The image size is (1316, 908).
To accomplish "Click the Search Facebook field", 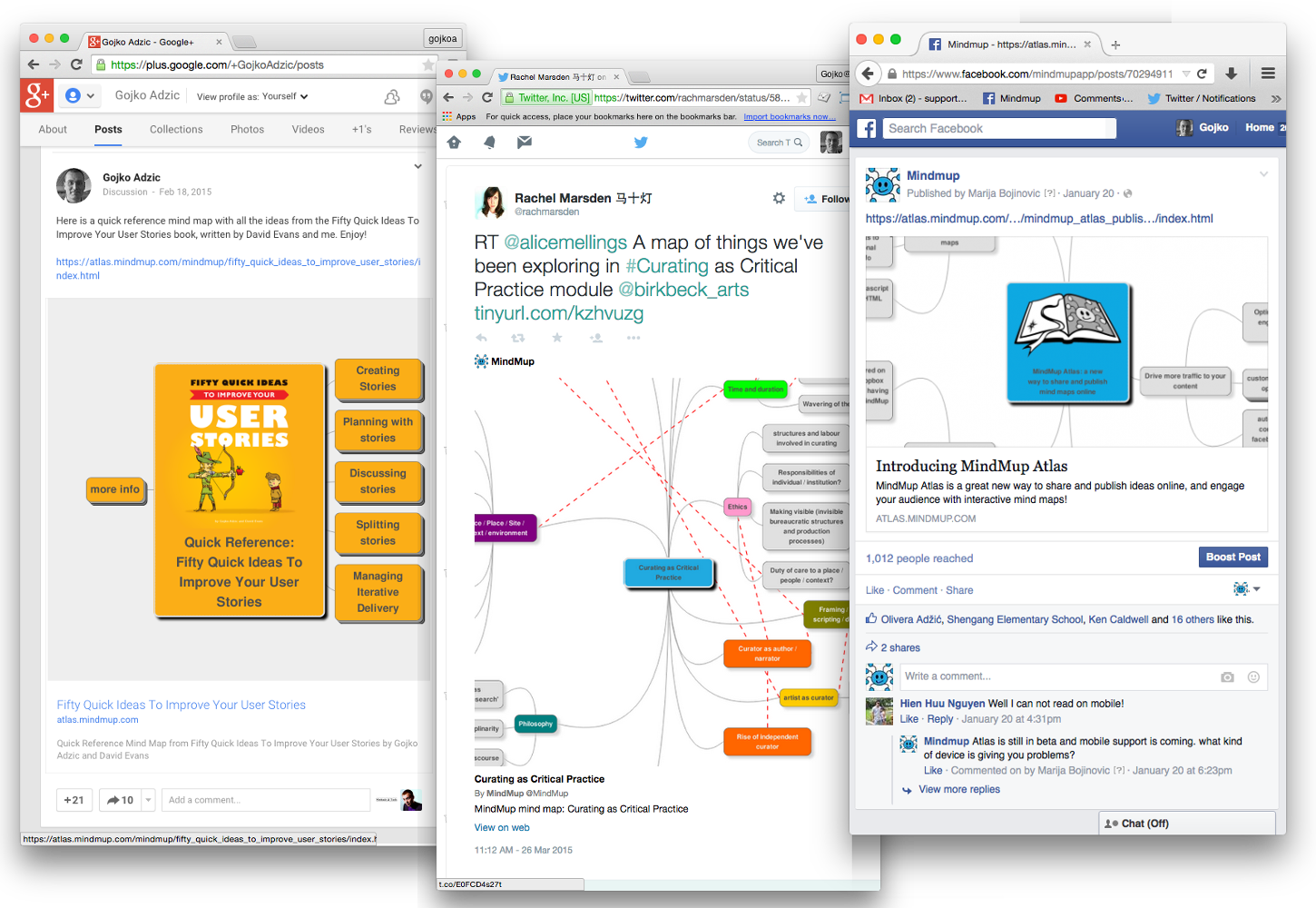I will (999, 128).
